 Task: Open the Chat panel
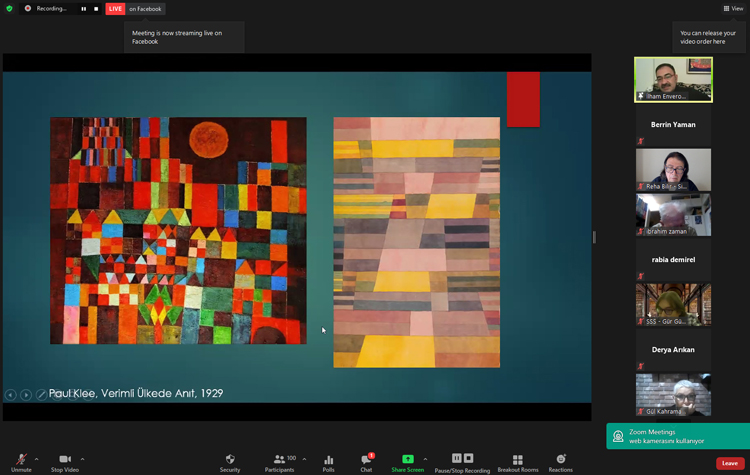pyautogui.click(x=366, y=460)
